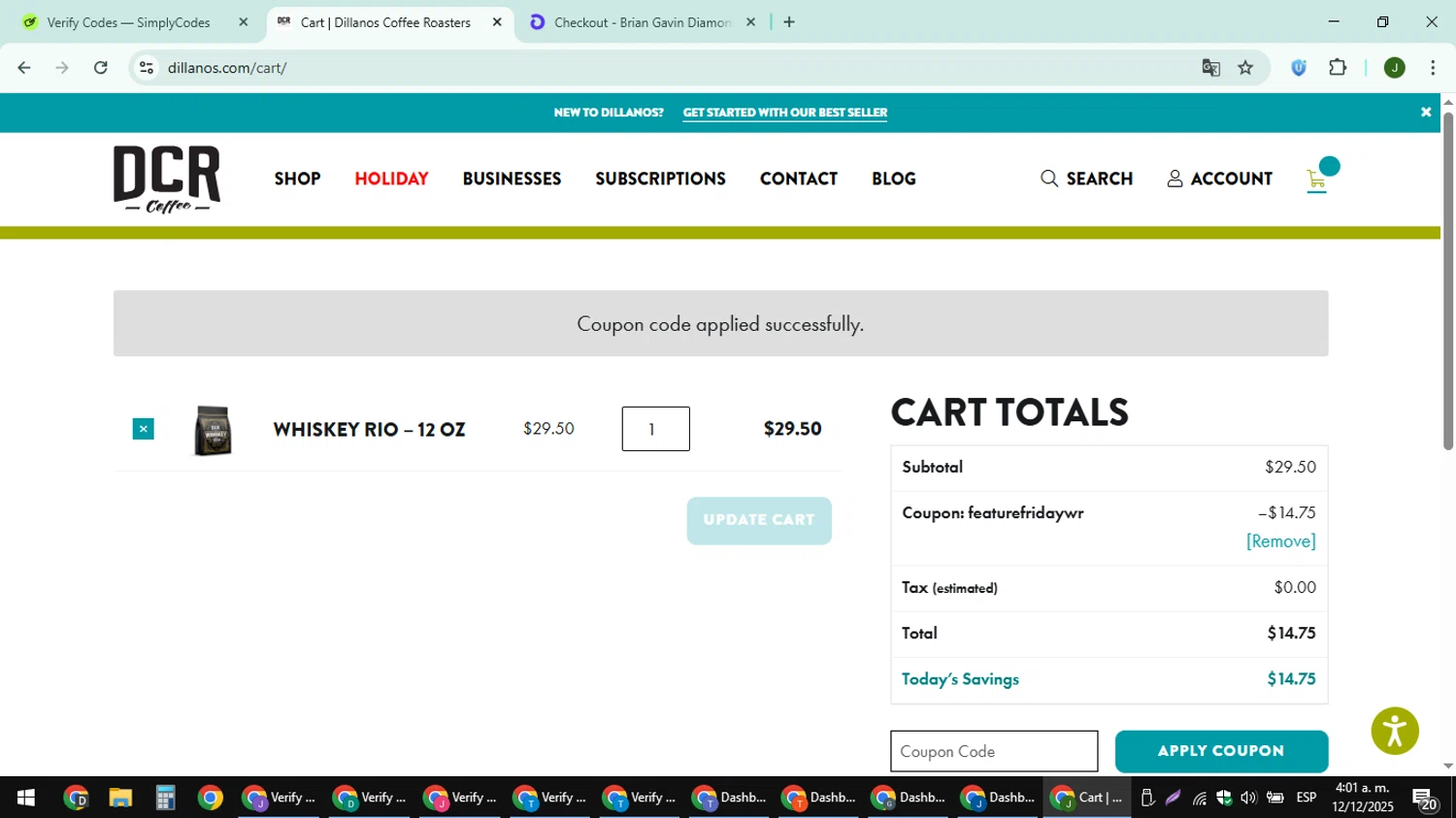Select the Total $14.75 value
This screenshot has width=1456, height=818.
tap(1291, 634)
